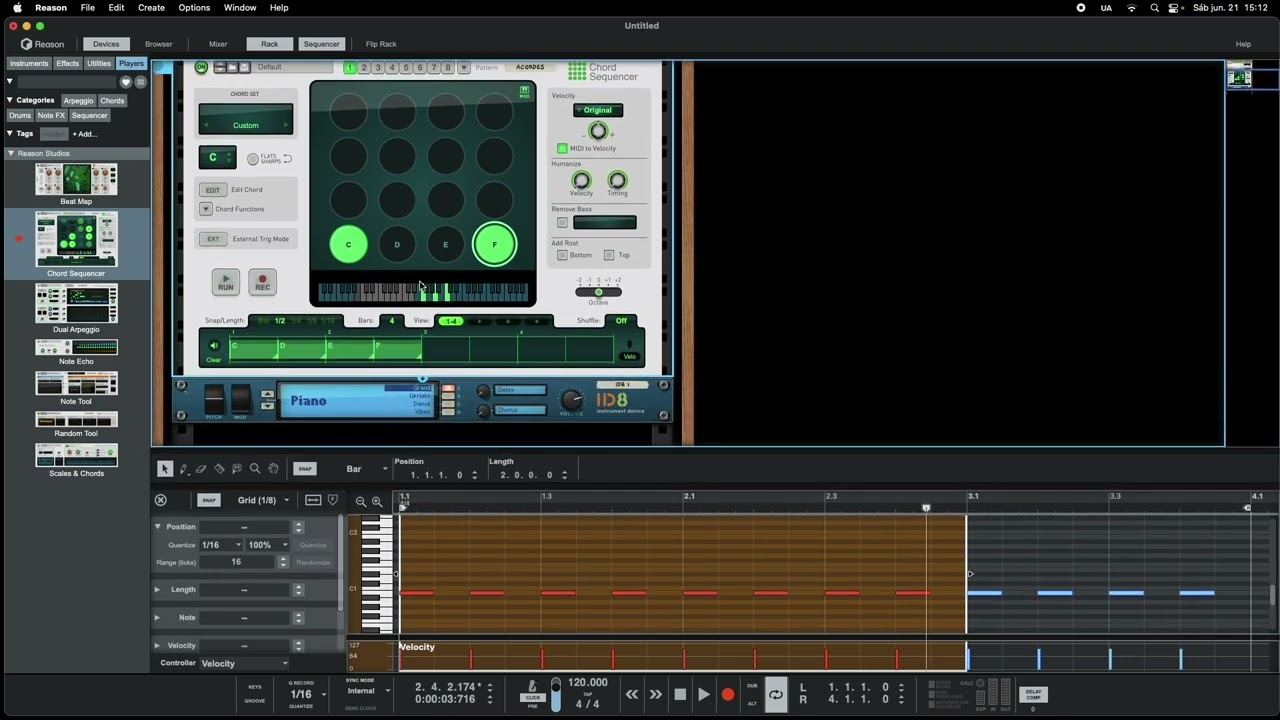Switch to the Mixer view
This screenshot has height=720, width=1280.
218,44
